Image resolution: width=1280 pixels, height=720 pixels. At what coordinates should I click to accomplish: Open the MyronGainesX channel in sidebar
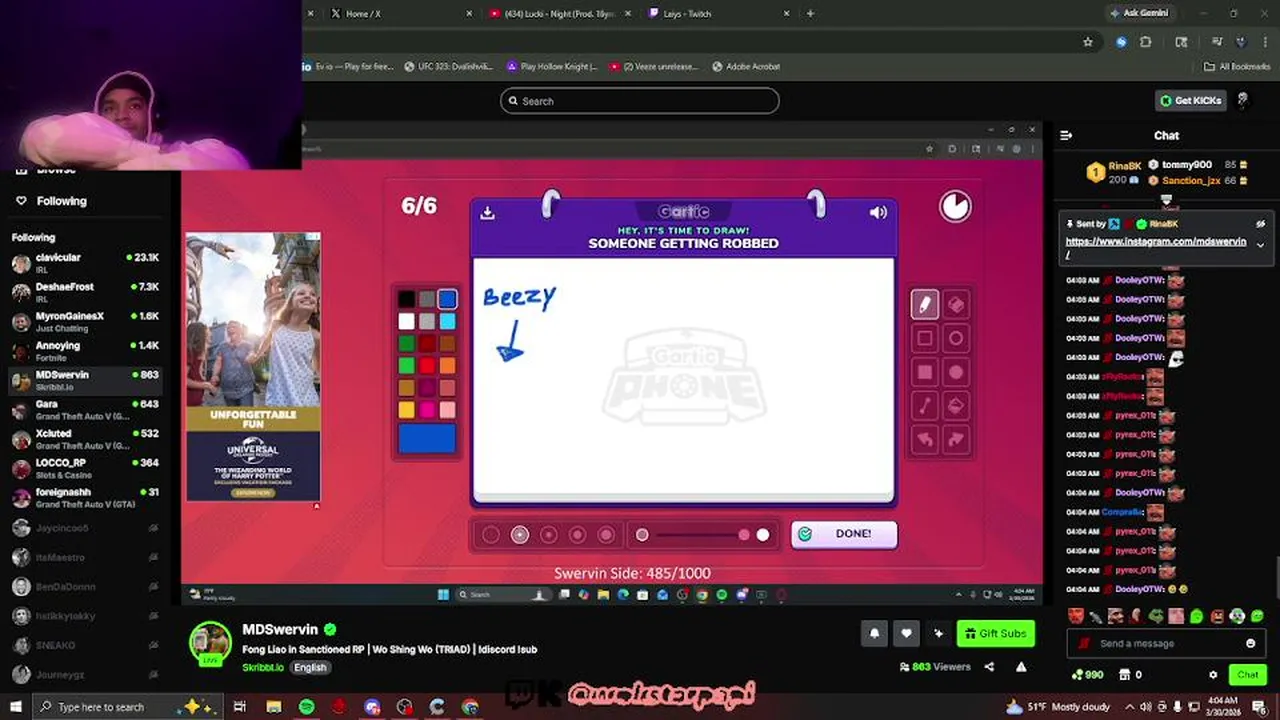[x=85, y=321]
